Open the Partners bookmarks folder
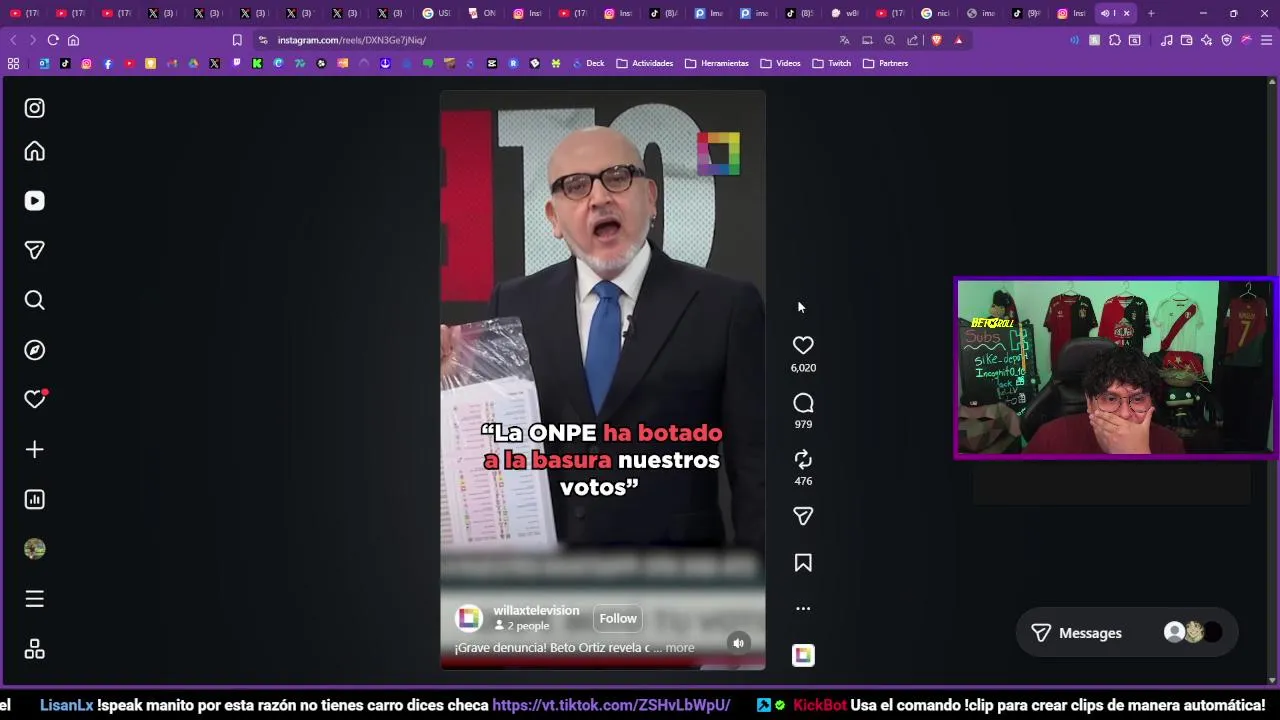The height and width of the screenshot is (720, 1280). tap(886, 63)
